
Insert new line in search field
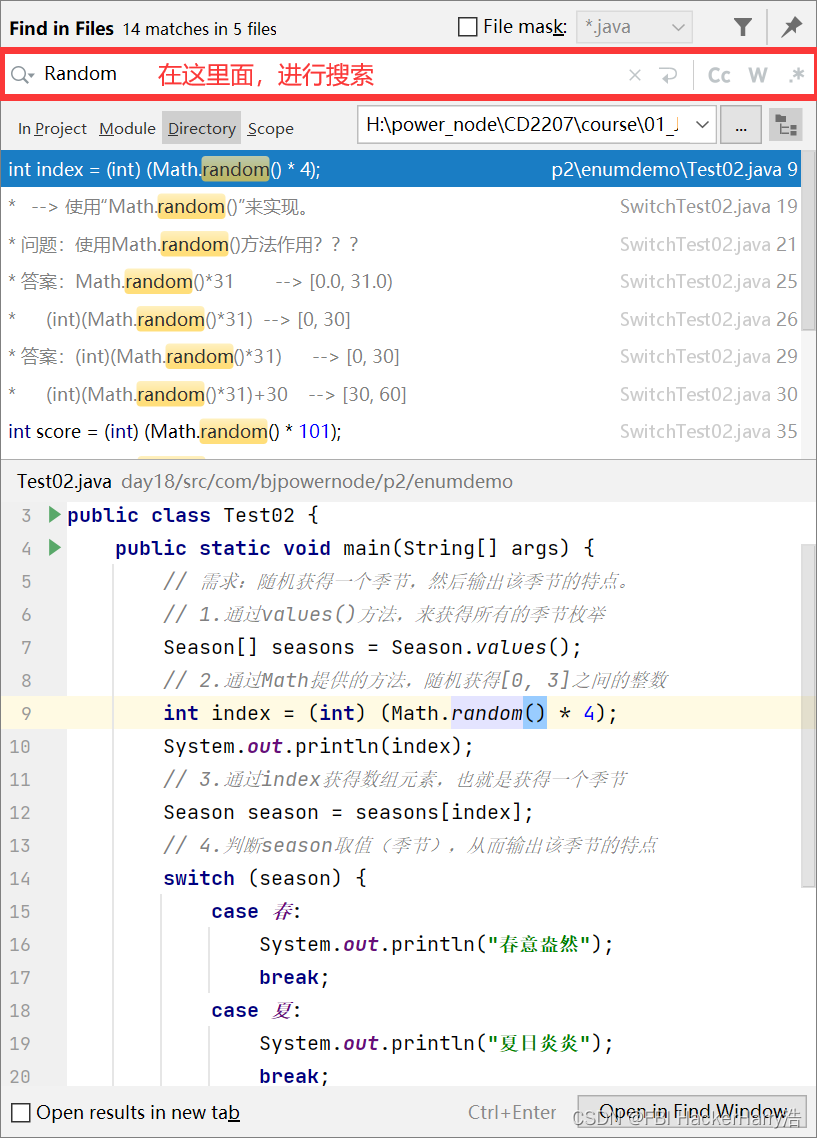pyautogui.click(x=668, y=75)
